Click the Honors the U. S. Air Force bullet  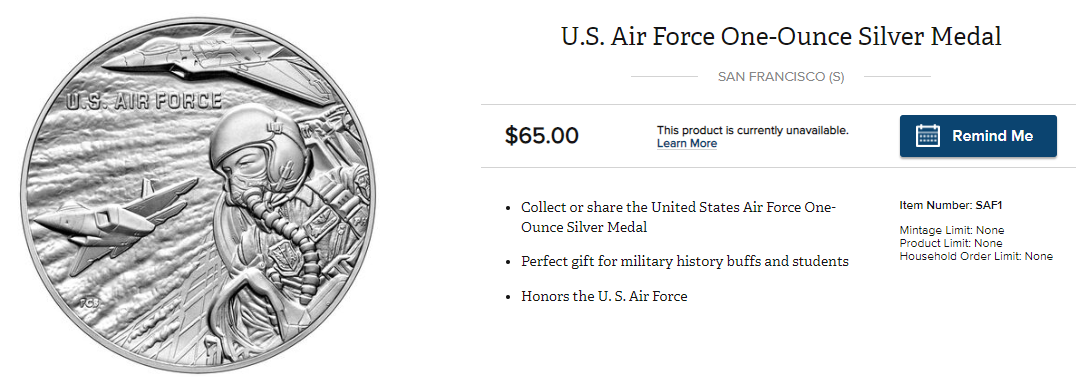[604, 296]
